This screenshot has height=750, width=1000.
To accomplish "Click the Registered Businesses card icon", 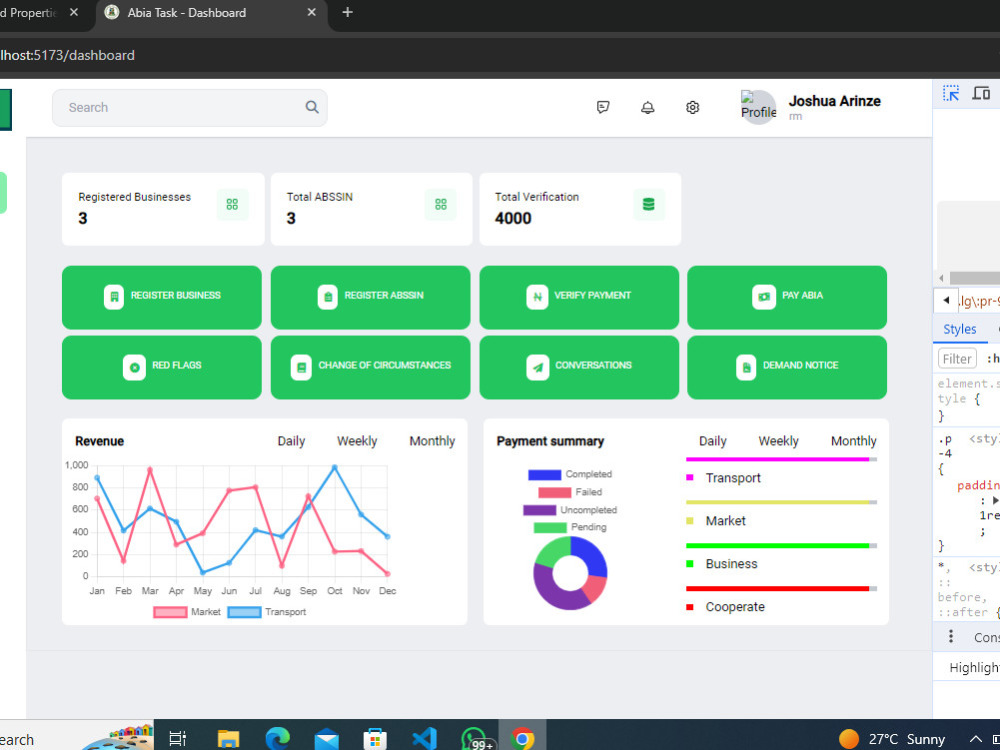I will point(232,204).
